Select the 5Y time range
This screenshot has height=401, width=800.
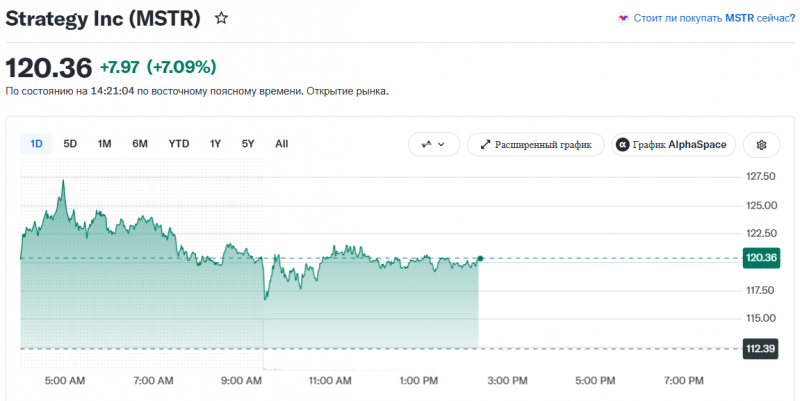click(x=248, y=144)
